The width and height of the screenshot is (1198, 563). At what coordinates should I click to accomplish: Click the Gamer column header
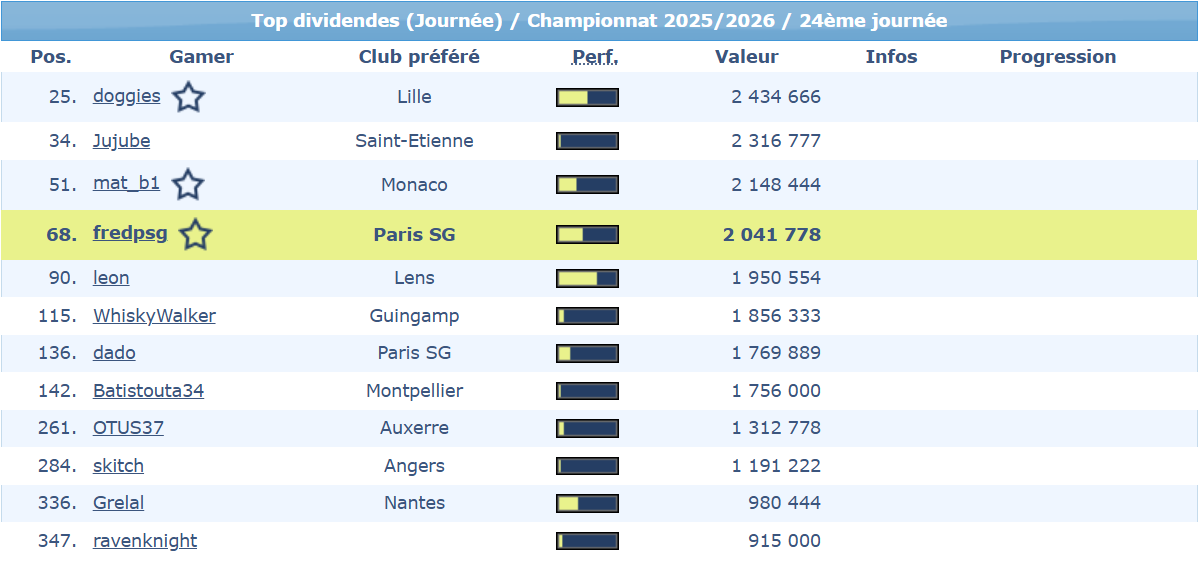201,57
